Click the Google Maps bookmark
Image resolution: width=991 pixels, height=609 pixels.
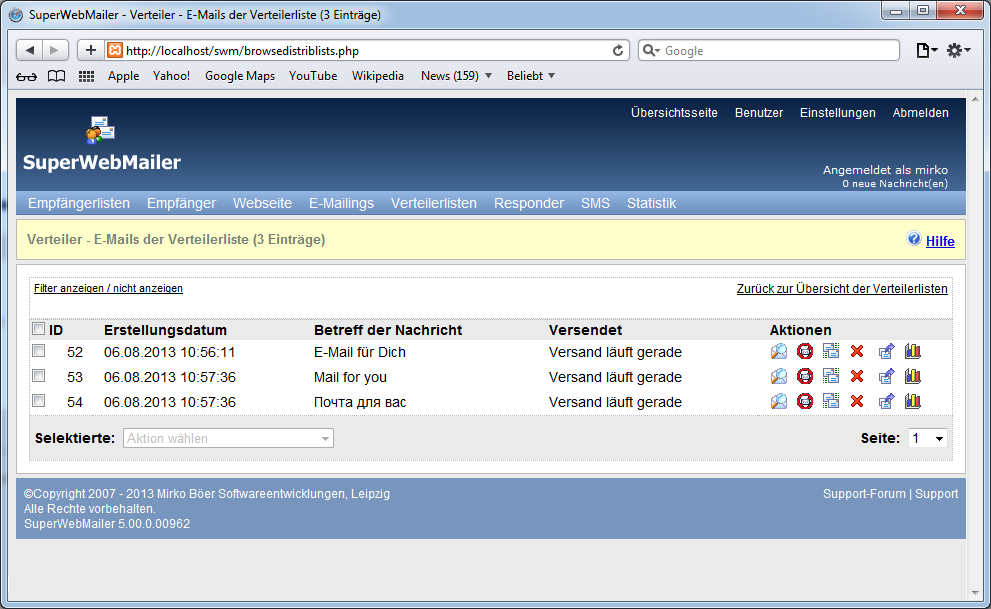(x=240, y=76)
